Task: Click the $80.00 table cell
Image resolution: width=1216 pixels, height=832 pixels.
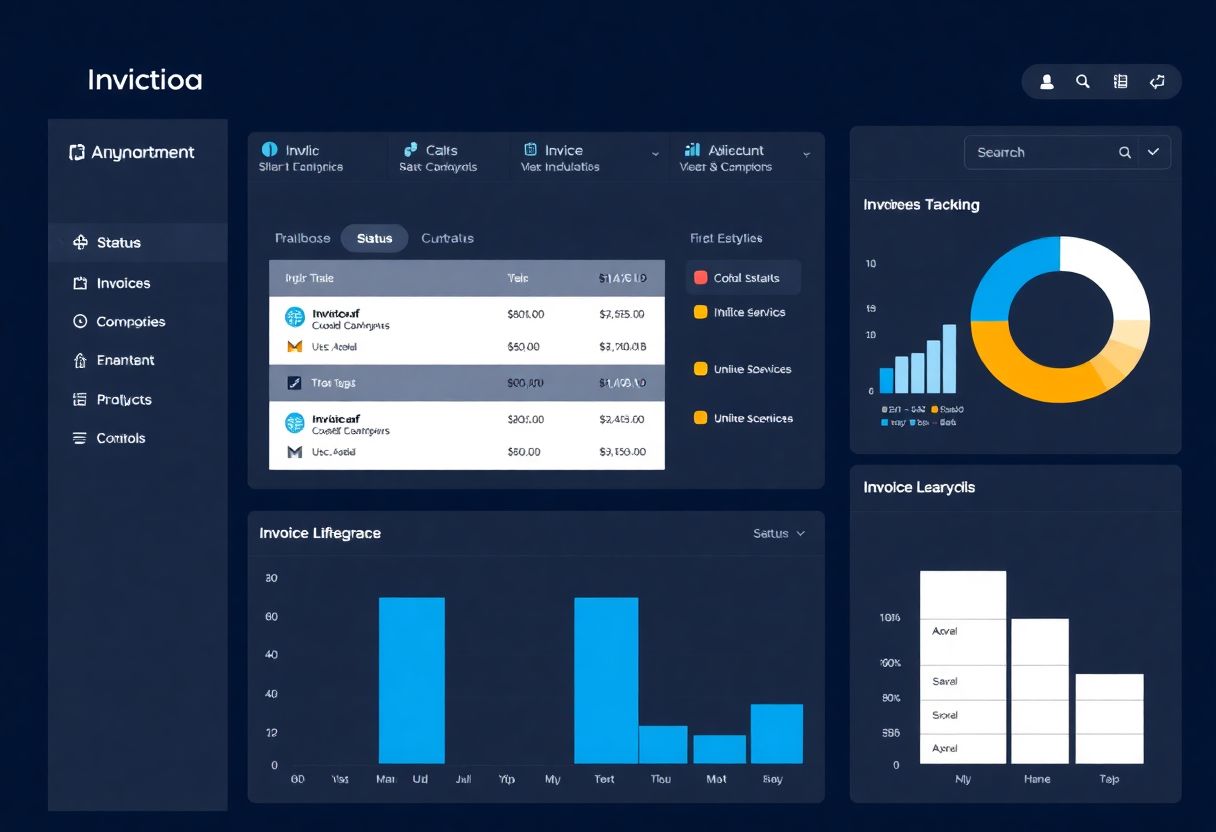Action: click(x=523, y=452)
